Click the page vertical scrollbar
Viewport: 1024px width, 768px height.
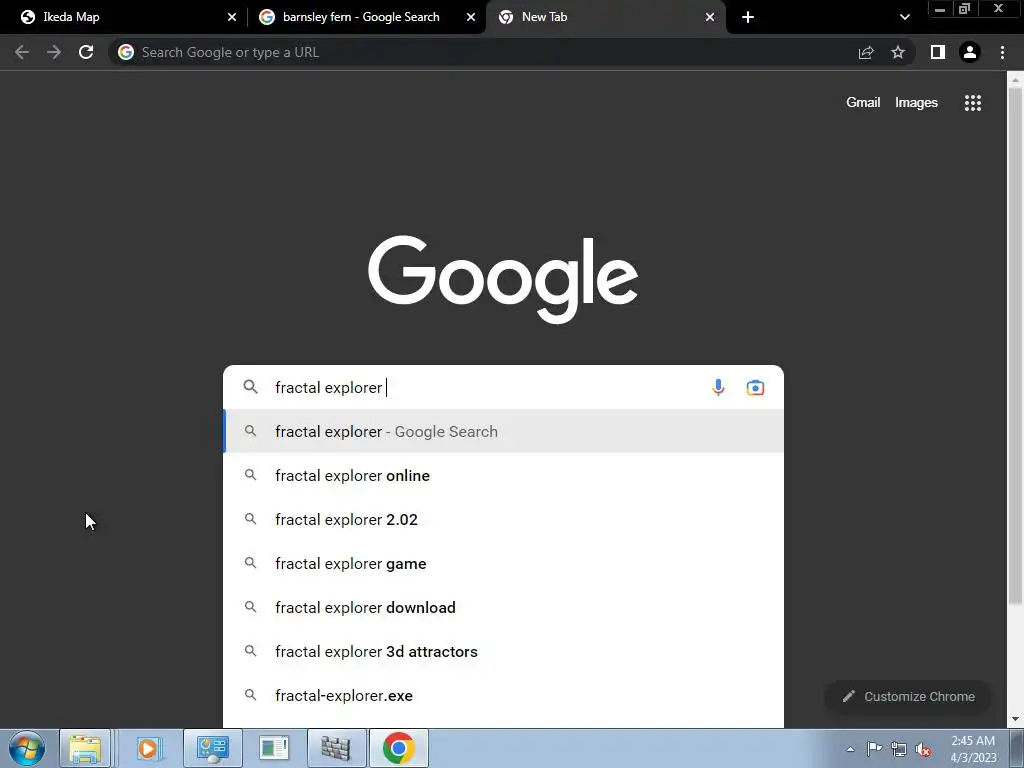pyautogui.click(x=1015, y=346)
